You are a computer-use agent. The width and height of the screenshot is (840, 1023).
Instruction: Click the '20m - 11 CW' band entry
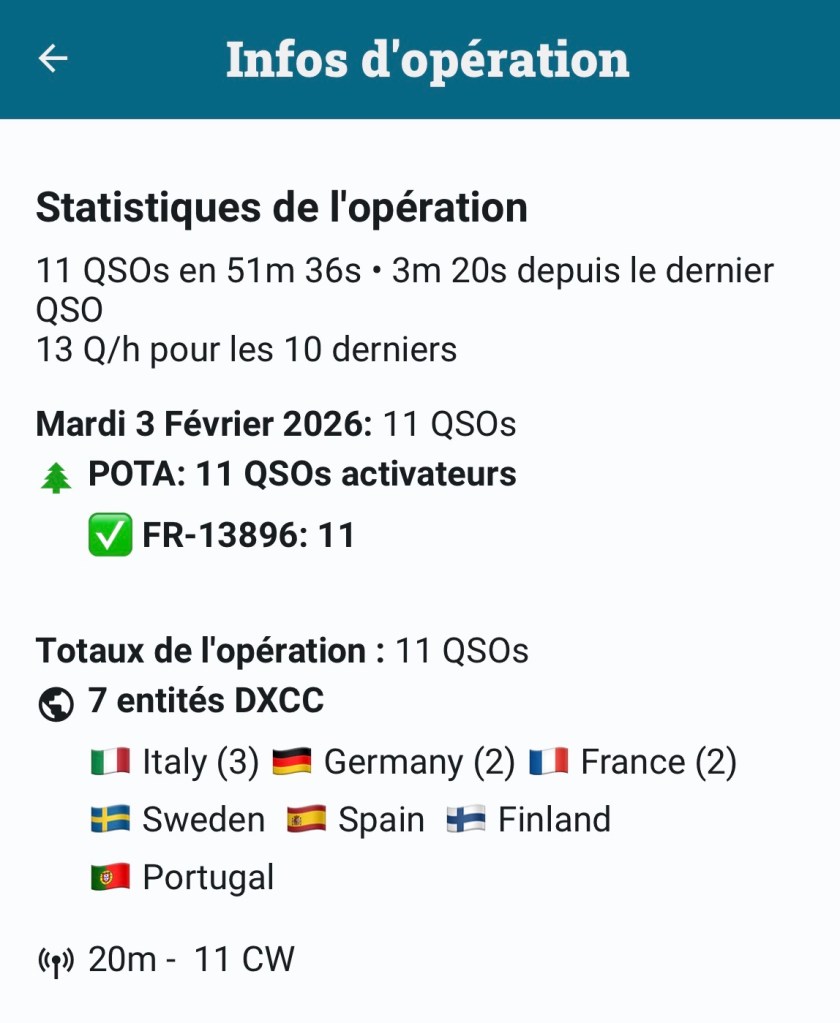[191, 960]
